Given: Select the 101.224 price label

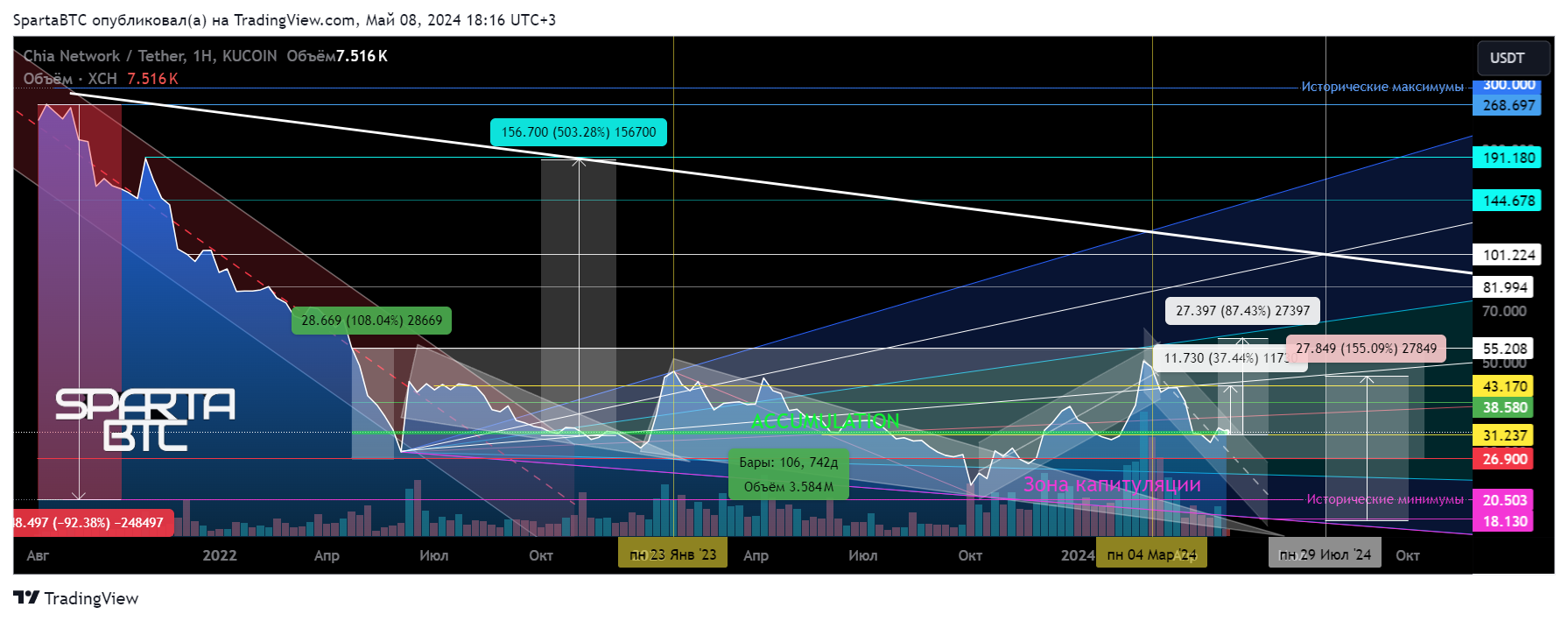Looking at the screenshot, I should coord(1508,255).
